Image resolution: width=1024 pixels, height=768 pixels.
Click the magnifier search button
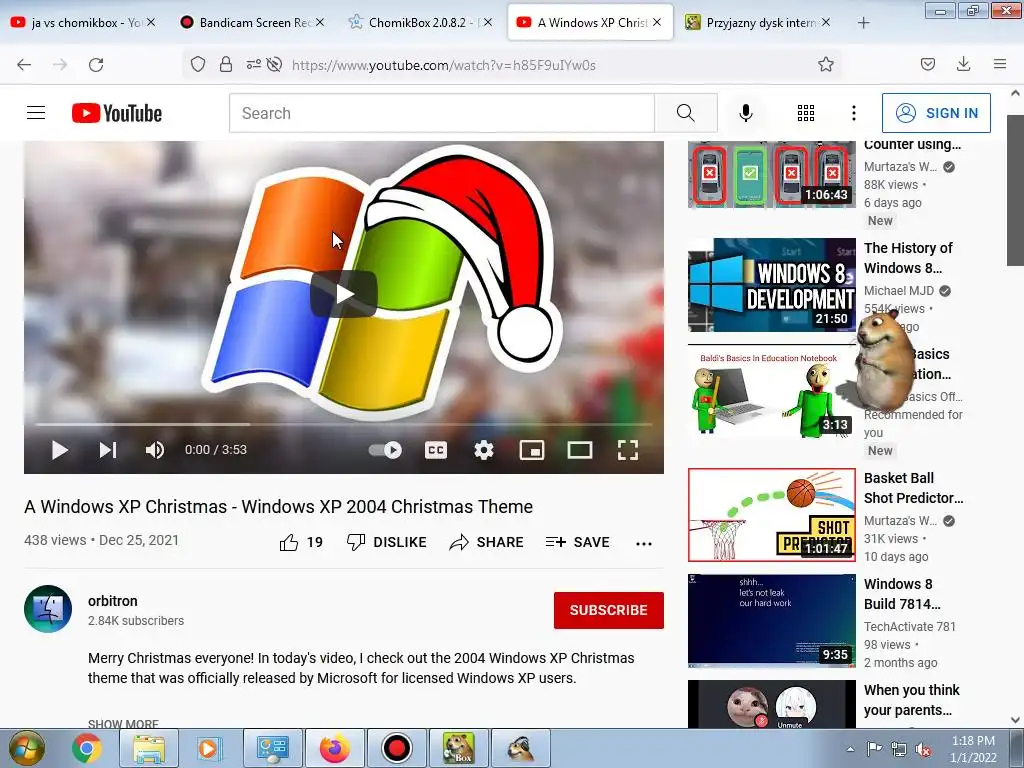coord(686,113)
